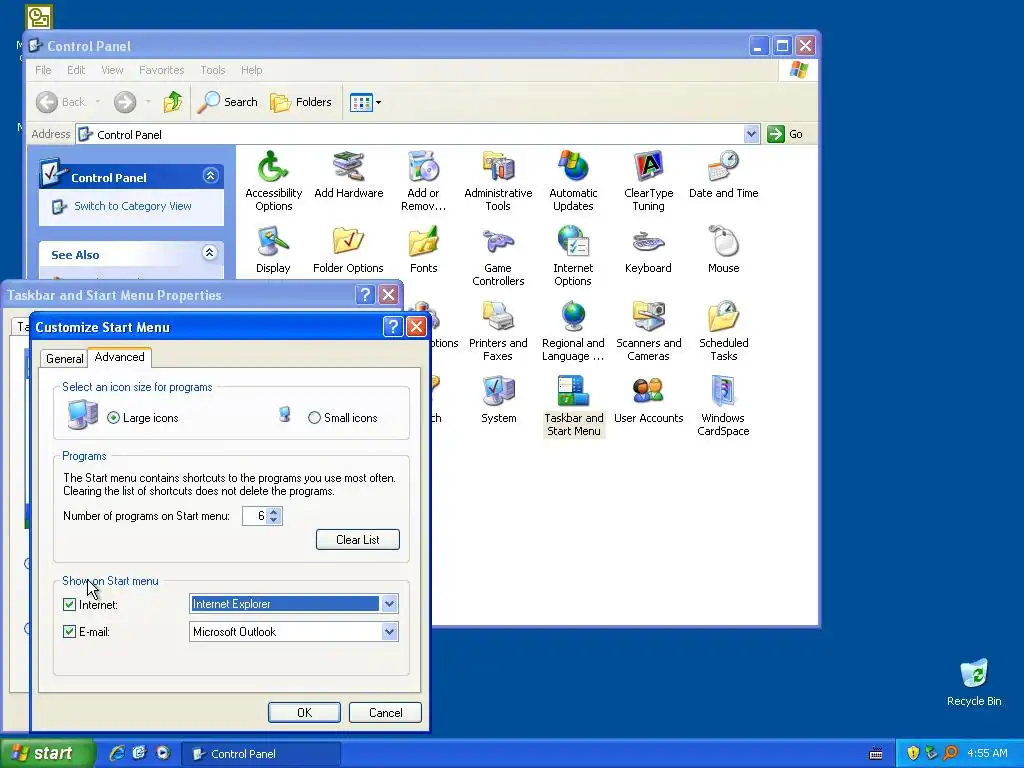Switch to the General tab
Screen dimensions: 1024x768
pyautogui.click(x=64, y=359)
